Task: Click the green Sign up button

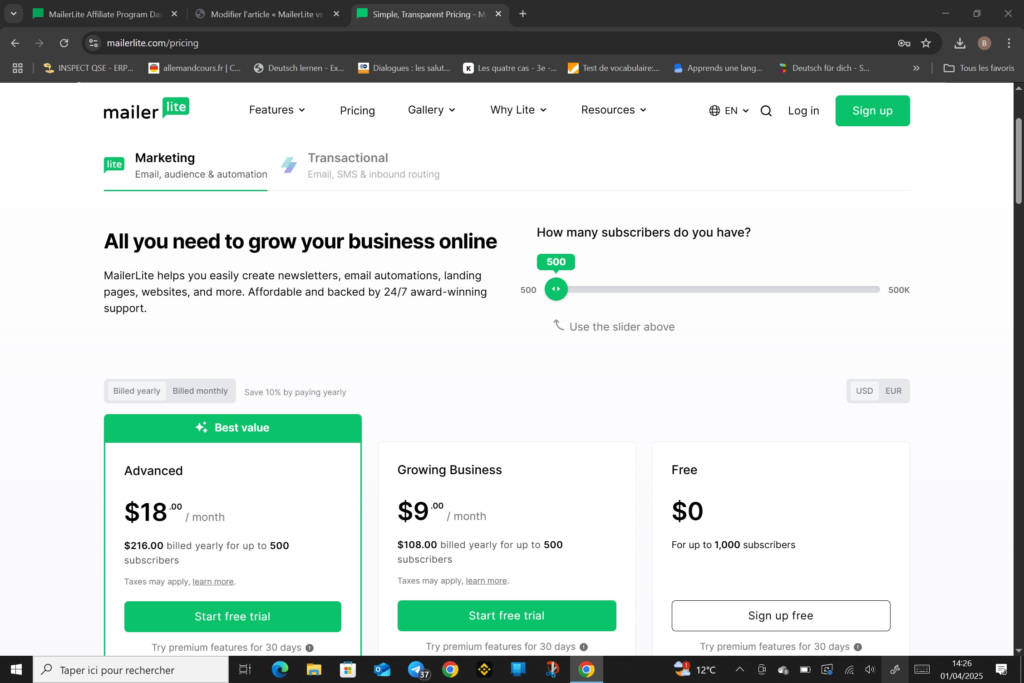Action: coord(872,111)
